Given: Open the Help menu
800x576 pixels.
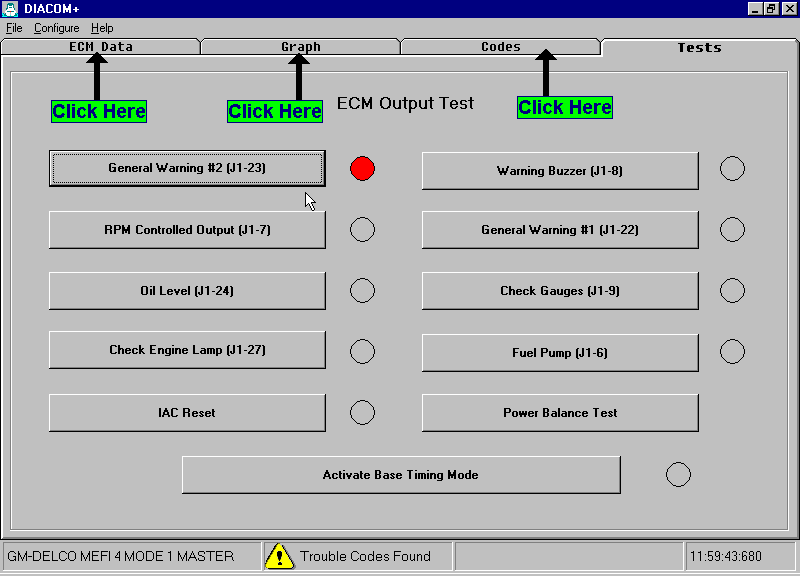Looking at the screenshot, I should tap(102, 28).
